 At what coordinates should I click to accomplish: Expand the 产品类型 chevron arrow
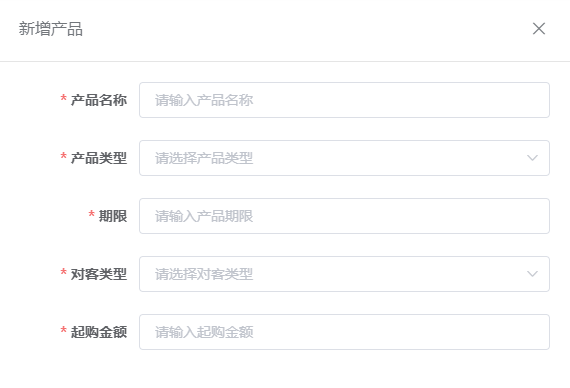(x=532, y=158)
